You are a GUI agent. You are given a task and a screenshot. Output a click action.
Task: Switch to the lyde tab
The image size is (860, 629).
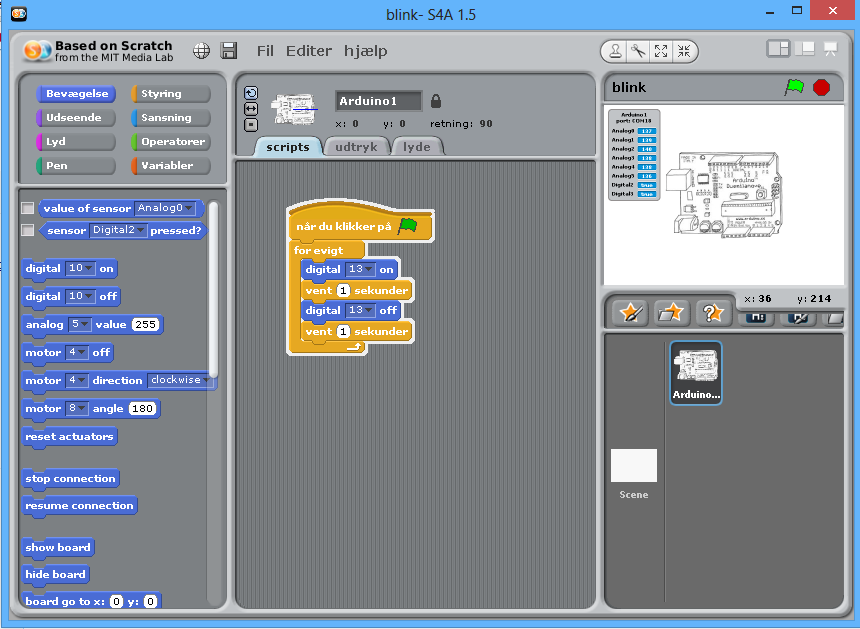pyautogui.click(x=417, y=147)
